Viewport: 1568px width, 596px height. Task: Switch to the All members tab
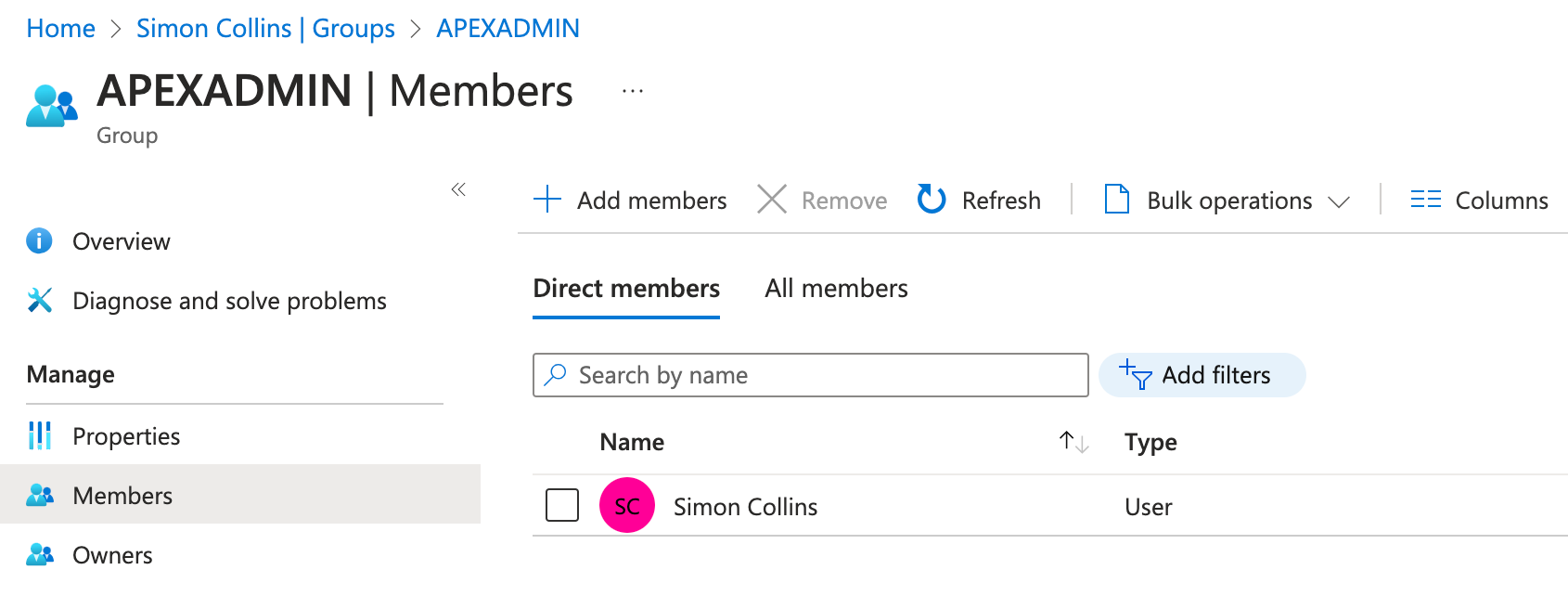click(834, 288)
